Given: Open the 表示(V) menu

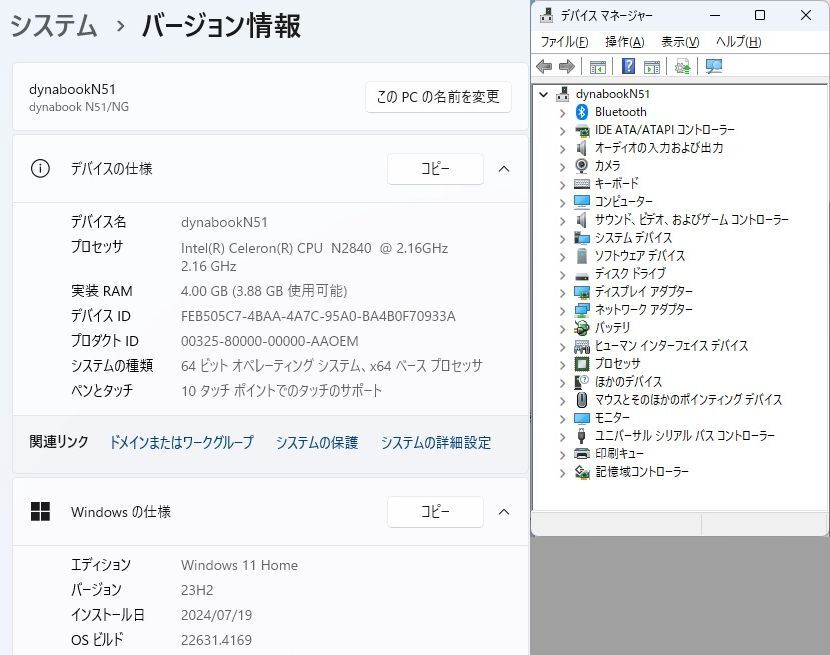Looking at the screenshot, I should 680,42.
